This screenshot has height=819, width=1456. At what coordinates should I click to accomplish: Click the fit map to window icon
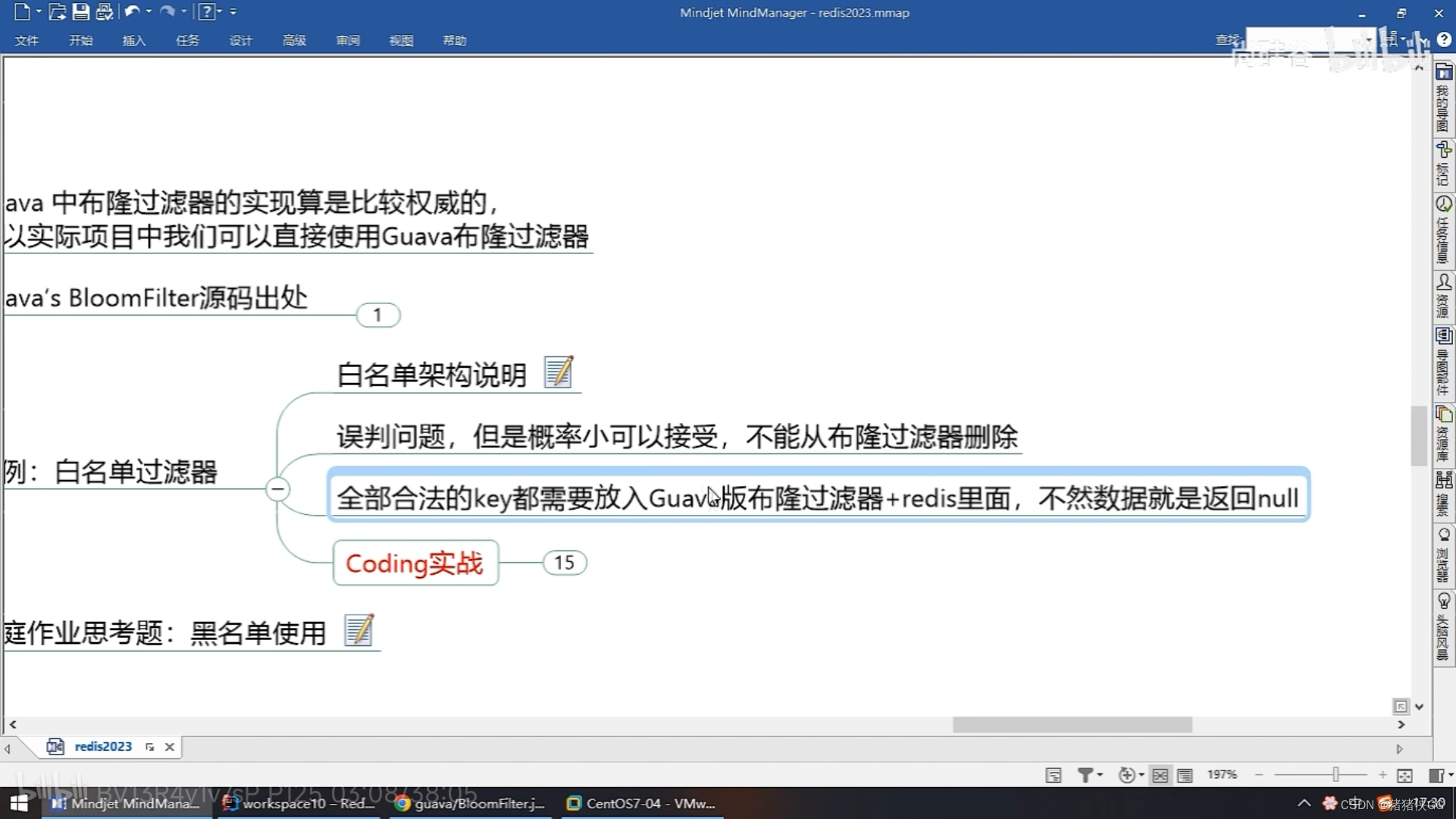click(1404, 775)
